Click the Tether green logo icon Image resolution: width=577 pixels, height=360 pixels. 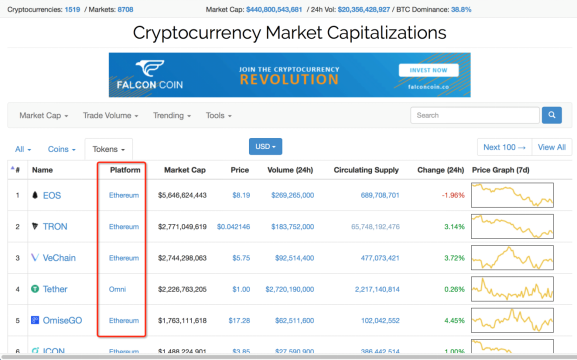tap(35, 289)
